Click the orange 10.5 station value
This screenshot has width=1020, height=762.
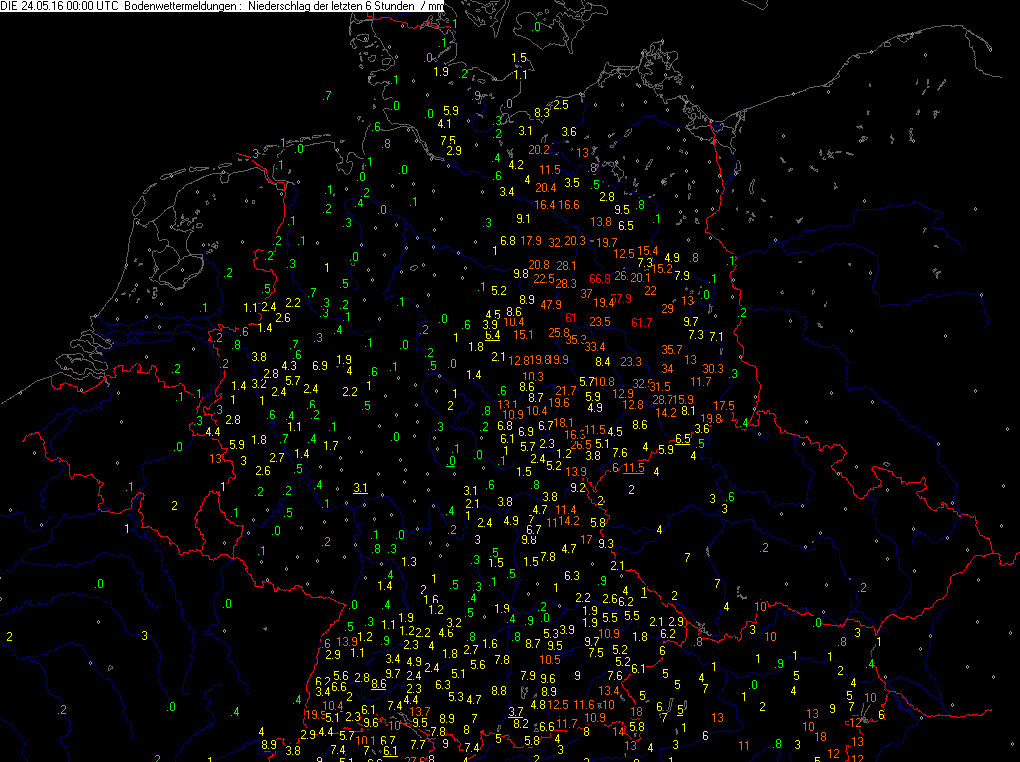(549, 660)
